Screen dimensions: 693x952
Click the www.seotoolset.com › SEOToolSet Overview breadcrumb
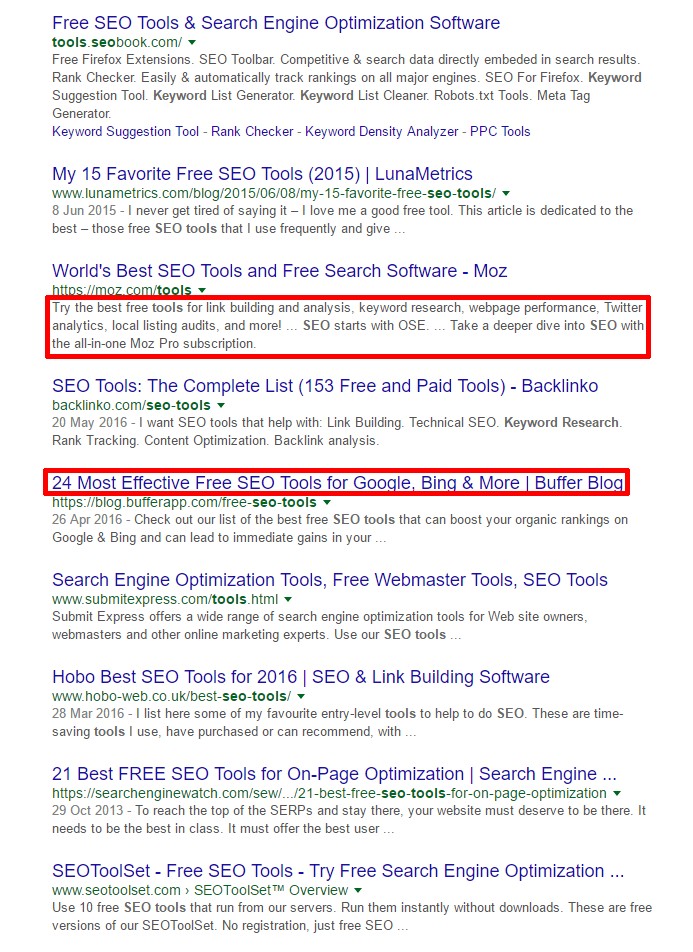click(200, 891)
